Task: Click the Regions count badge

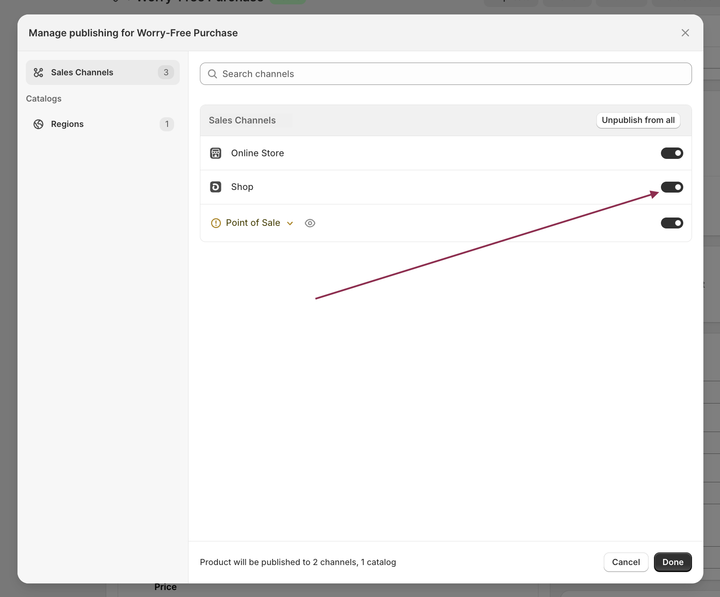Action: pyautogui.click(x=166, y=124)
